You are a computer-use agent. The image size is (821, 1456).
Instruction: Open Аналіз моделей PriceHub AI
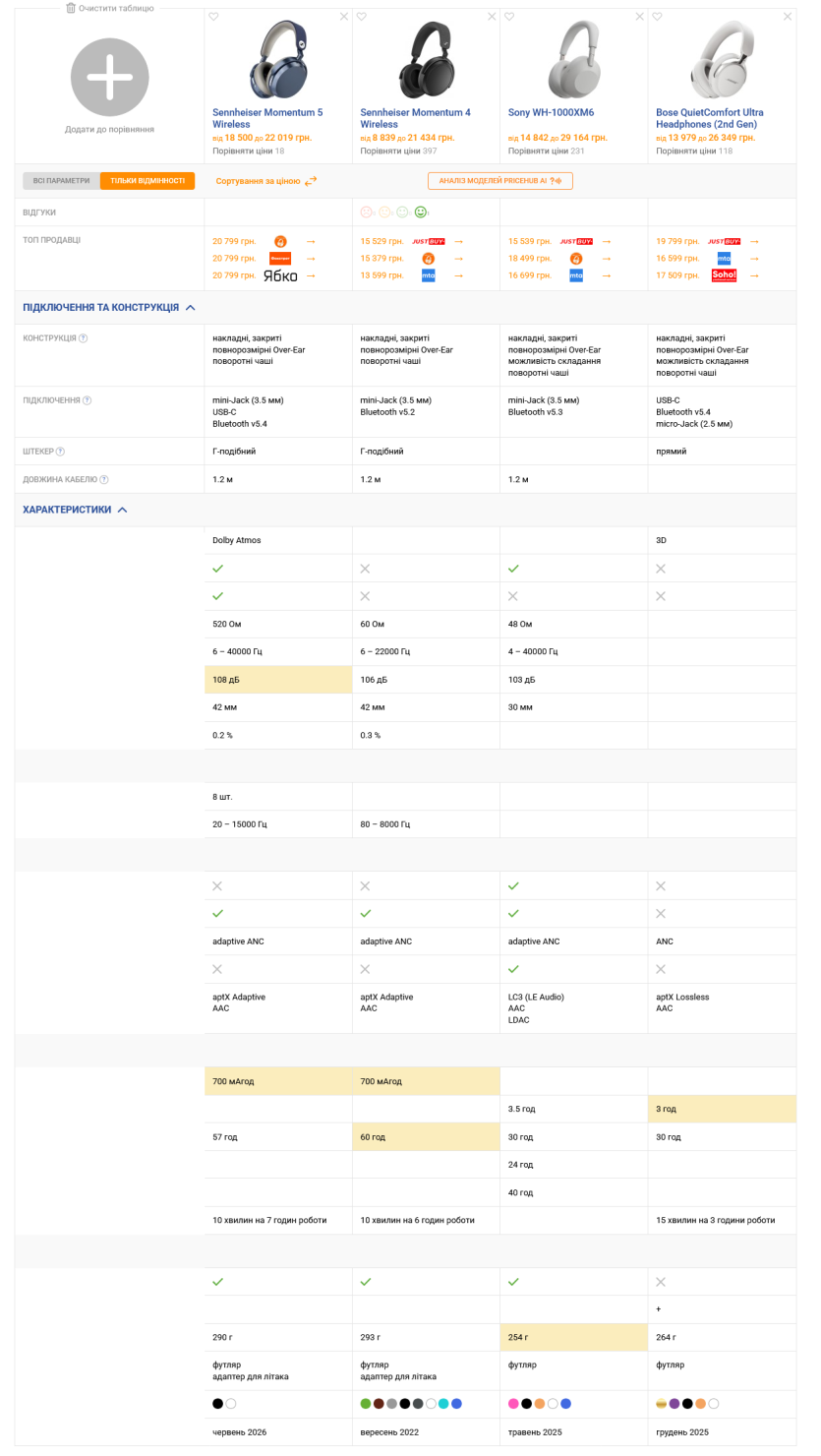[500, 181]
